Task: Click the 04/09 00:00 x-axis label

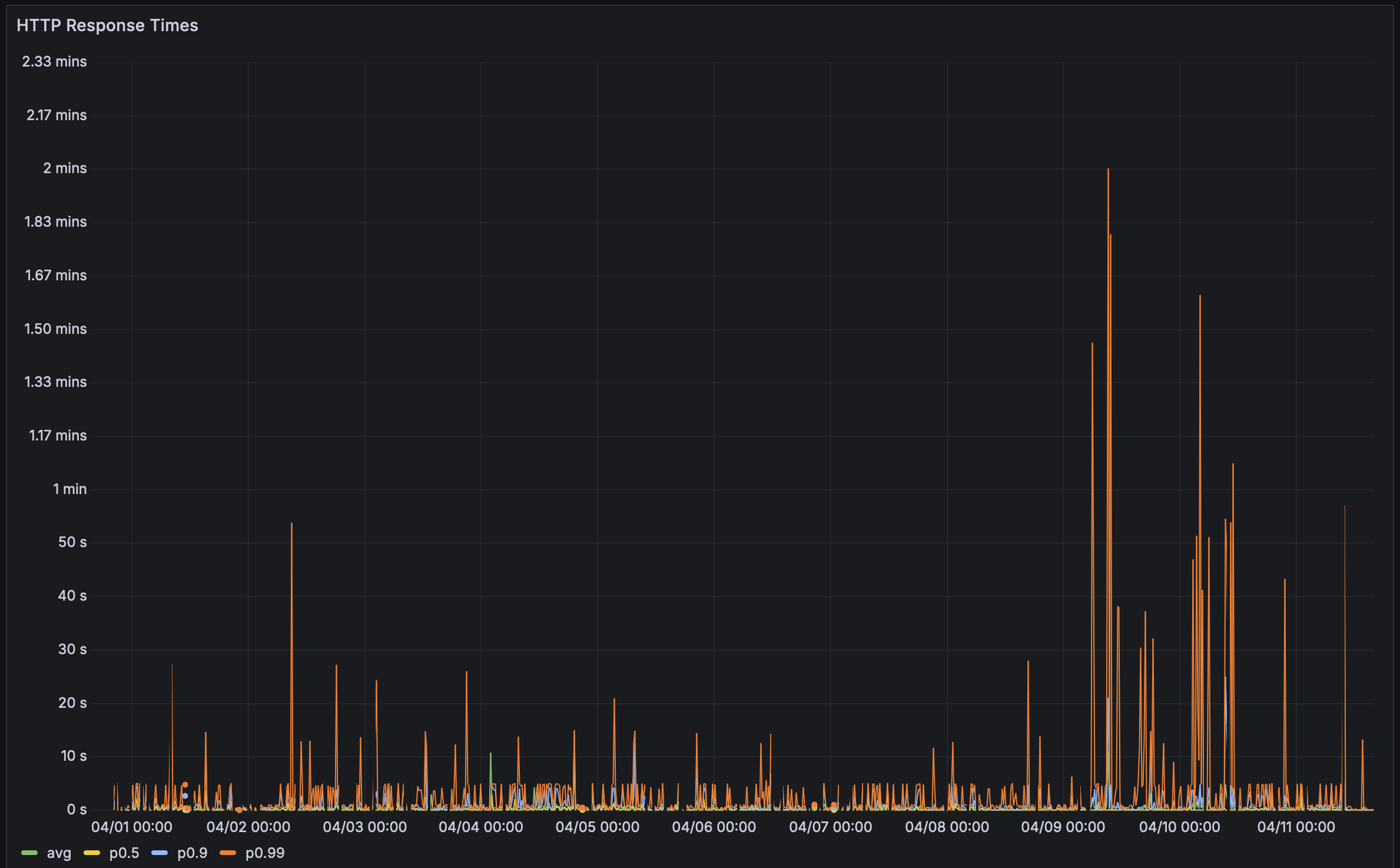Action: 1063,827
